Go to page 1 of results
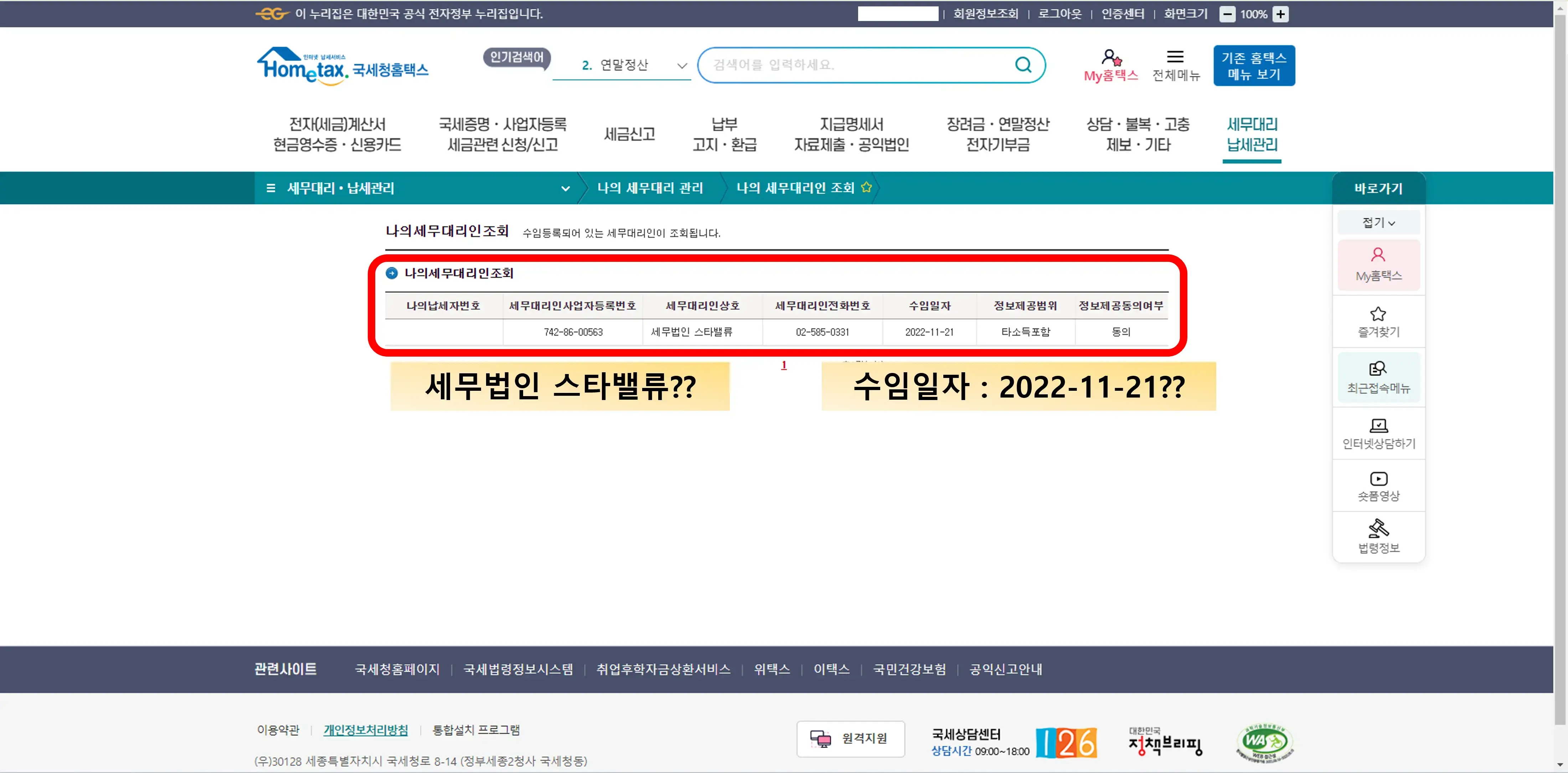The image size is (1568, 773). click(784, 364)
